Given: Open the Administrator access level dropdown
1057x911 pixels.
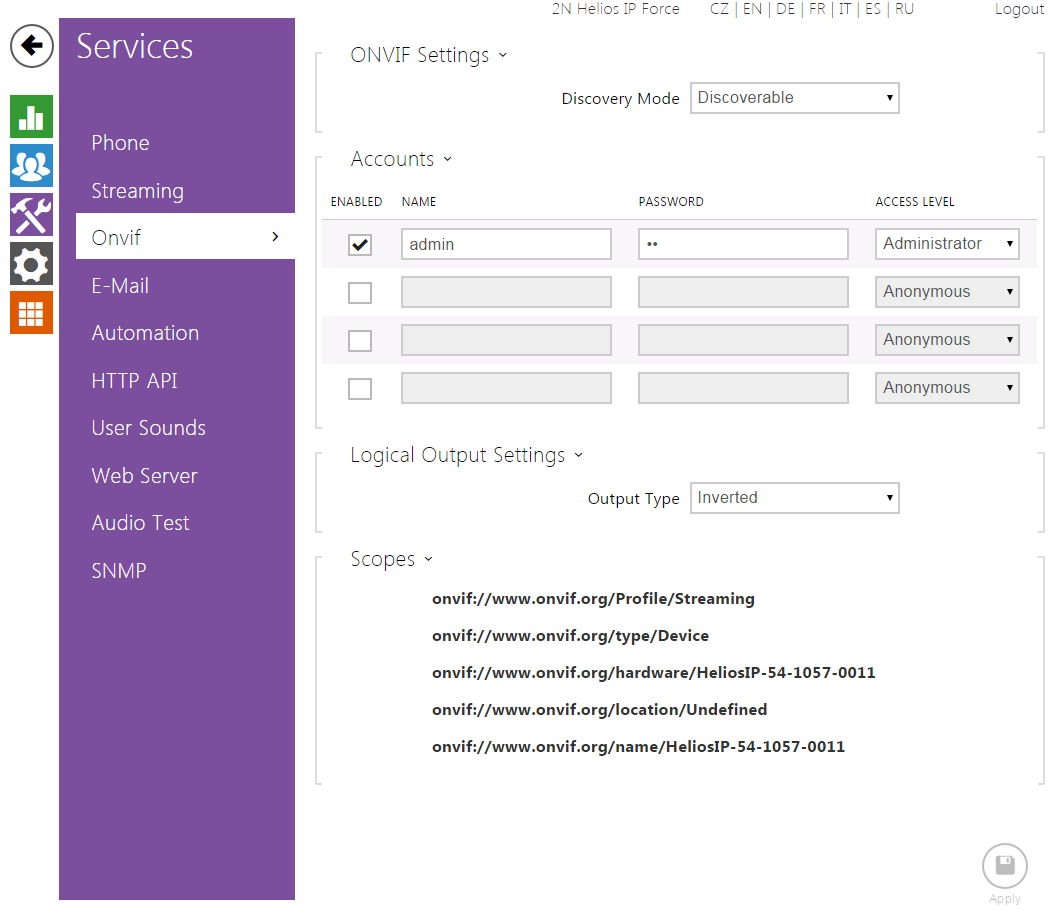Looking at the screenshot, I should click(x=946, y=244).
